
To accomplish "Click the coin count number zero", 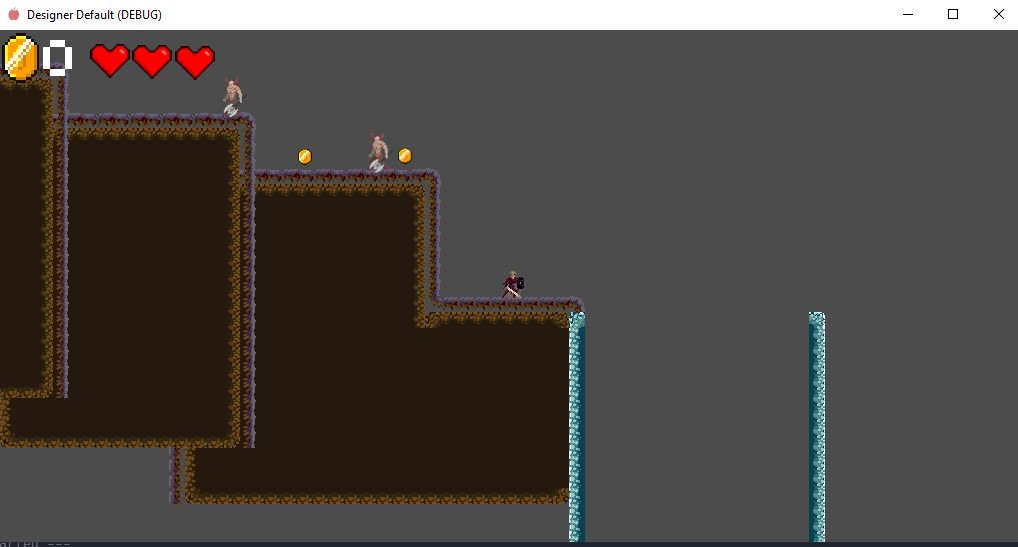I will click(58, 58).
